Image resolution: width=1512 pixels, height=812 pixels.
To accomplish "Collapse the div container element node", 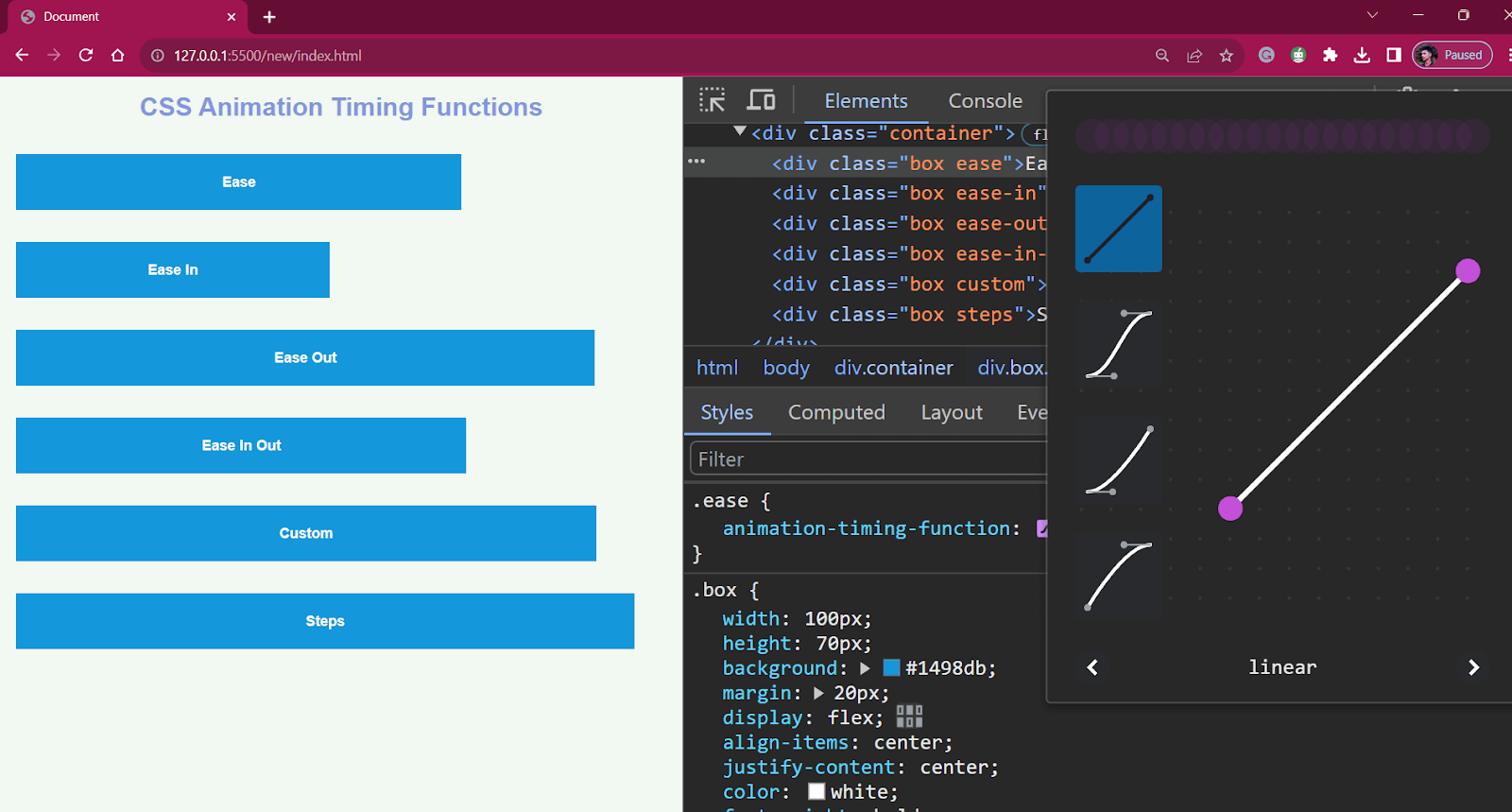I will [740, 132].
